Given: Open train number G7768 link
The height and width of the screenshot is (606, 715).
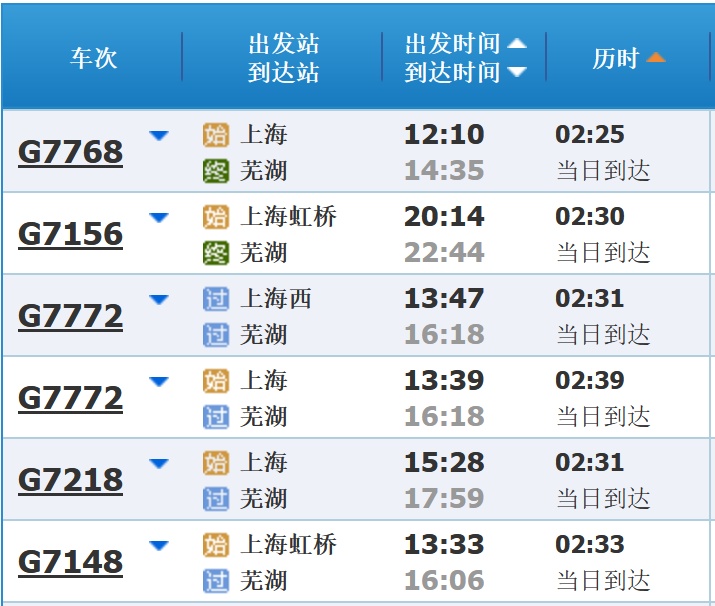Looking at the screenshot, I should click(70, 153).
